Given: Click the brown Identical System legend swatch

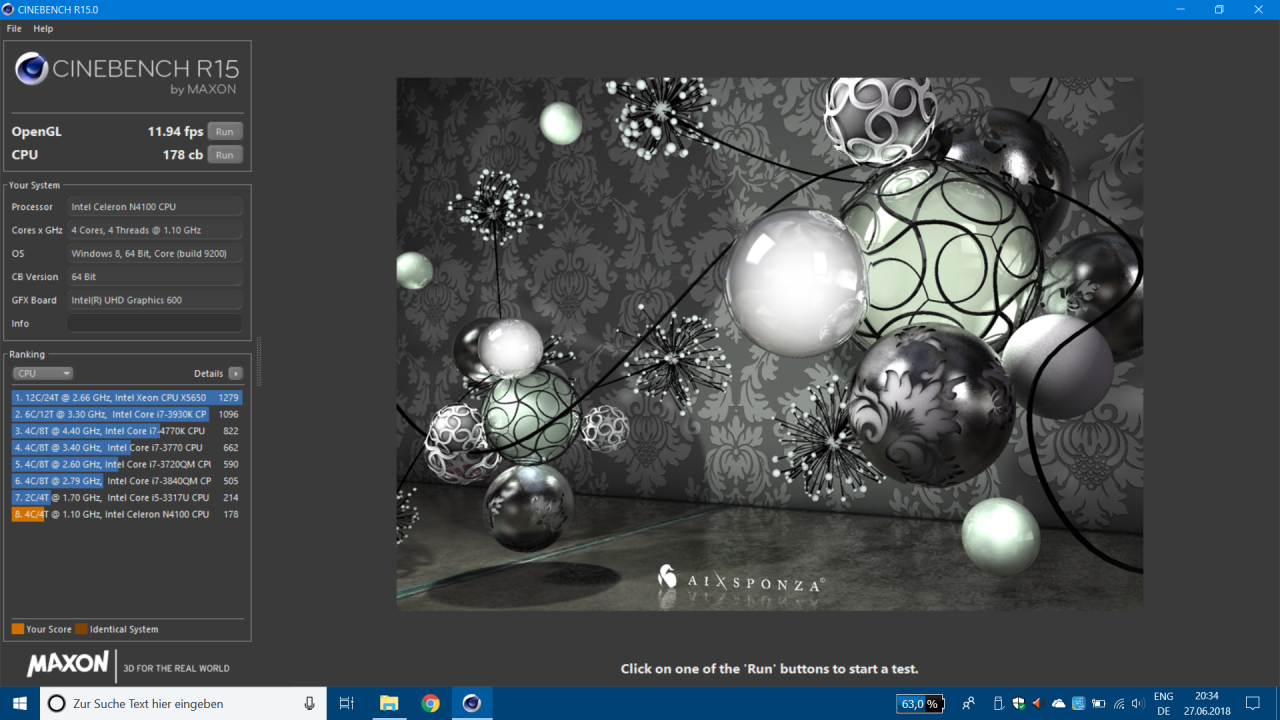Looking at the screenshot, I should pos(81,629).
